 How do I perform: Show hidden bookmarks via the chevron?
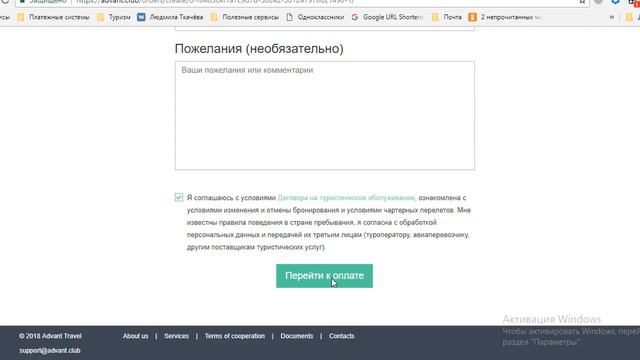(x=611, y=17)
